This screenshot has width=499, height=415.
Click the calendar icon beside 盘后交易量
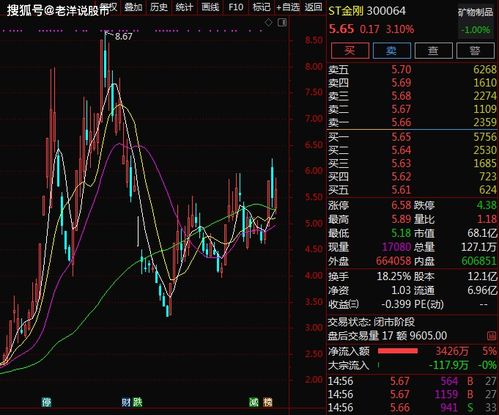coord(491,336)
